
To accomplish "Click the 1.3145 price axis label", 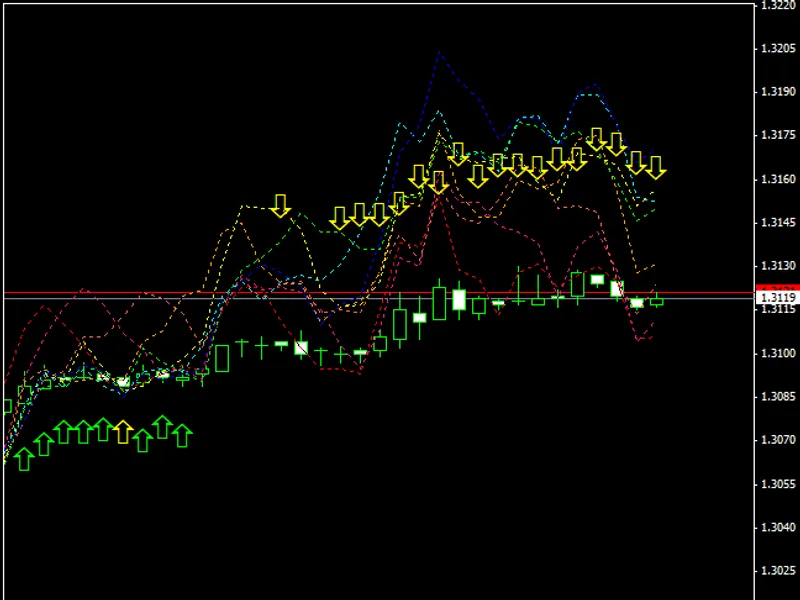I will (778, 222).
